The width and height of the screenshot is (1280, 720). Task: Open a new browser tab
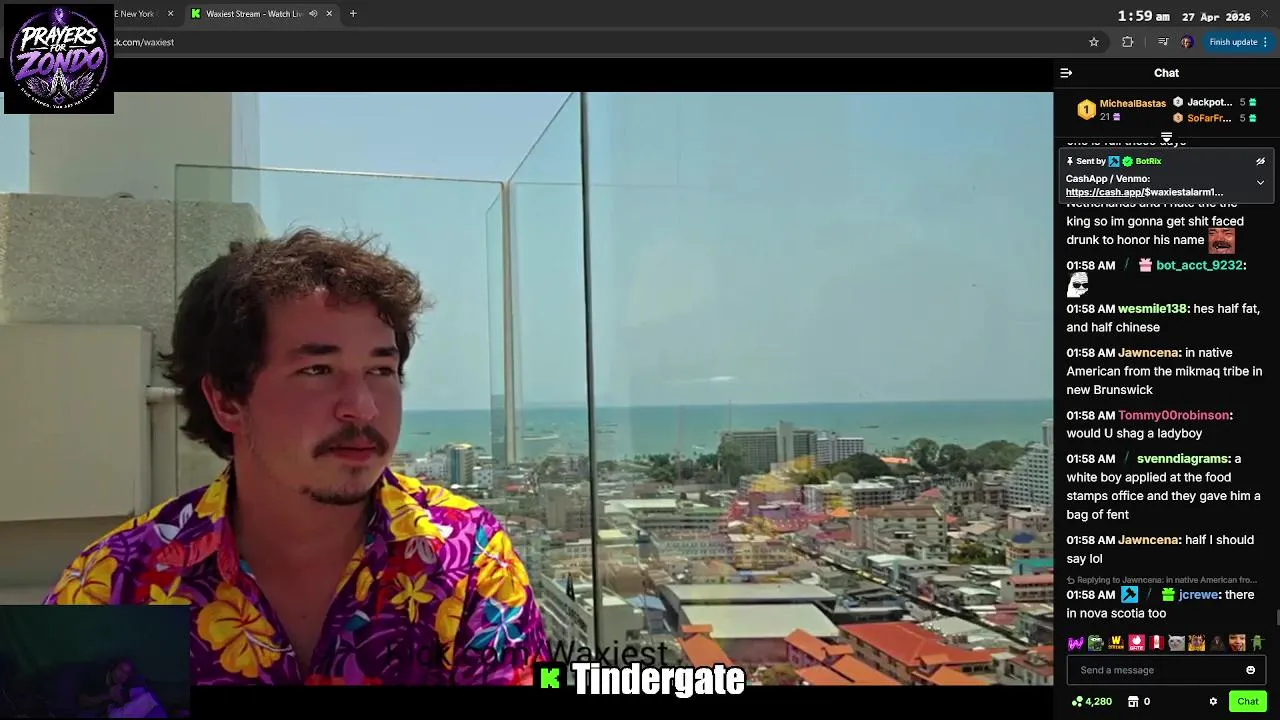(x=353, y=14)
